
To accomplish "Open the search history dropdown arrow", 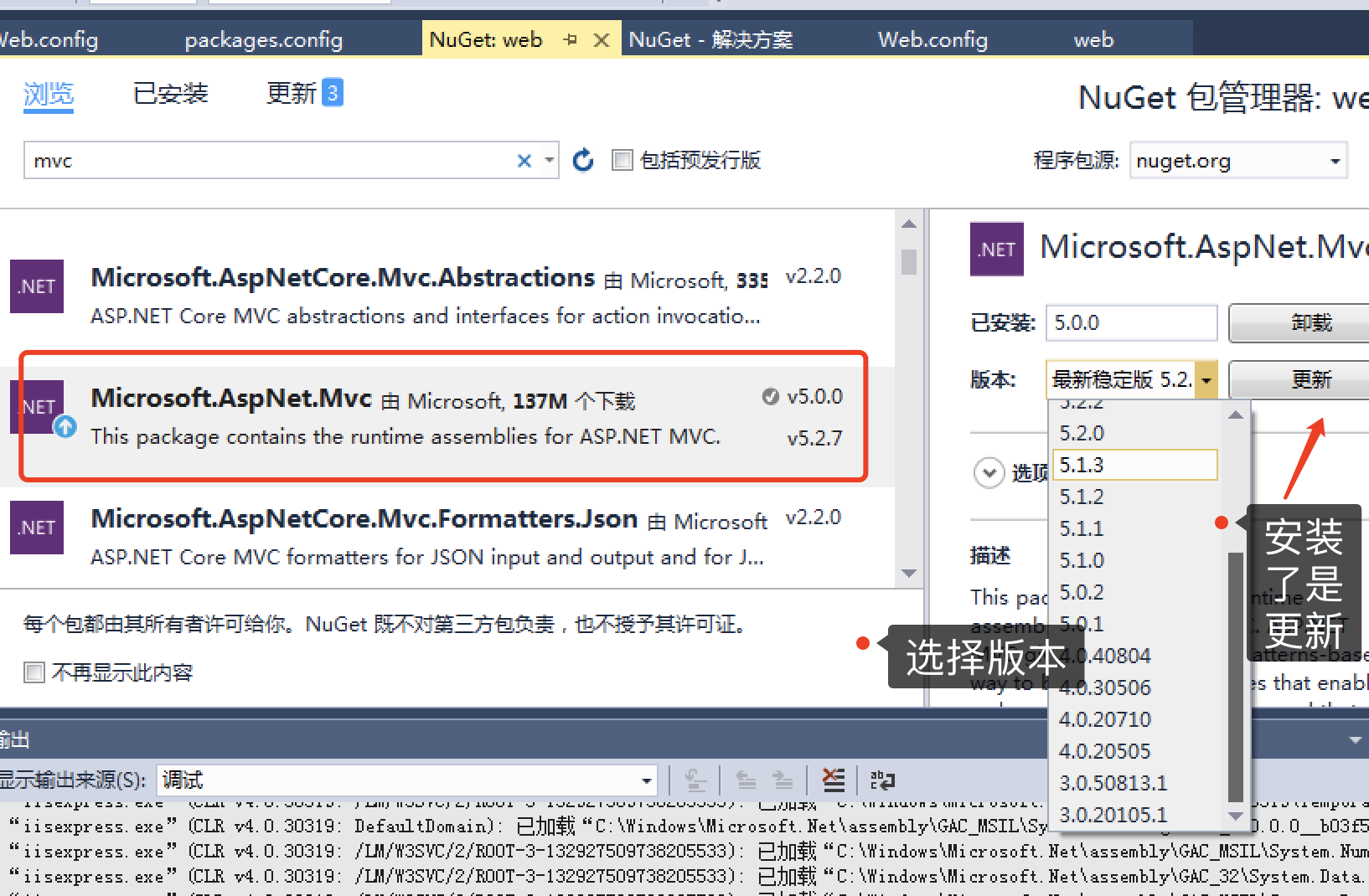I will [x=550, y=160].
